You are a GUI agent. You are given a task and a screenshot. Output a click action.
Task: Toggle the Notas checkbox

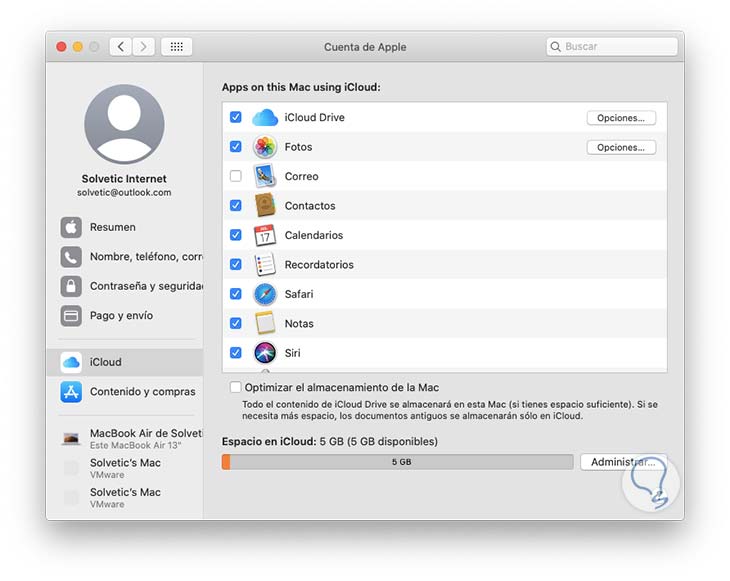coord(236,323)
